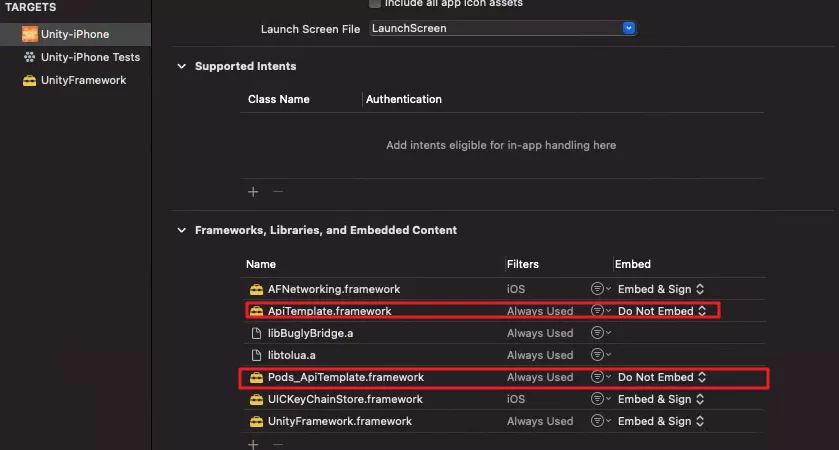Click the ApiTemplate.framework toolbox icon
Screen dimensions: 839x450
(x=256, y=311)
